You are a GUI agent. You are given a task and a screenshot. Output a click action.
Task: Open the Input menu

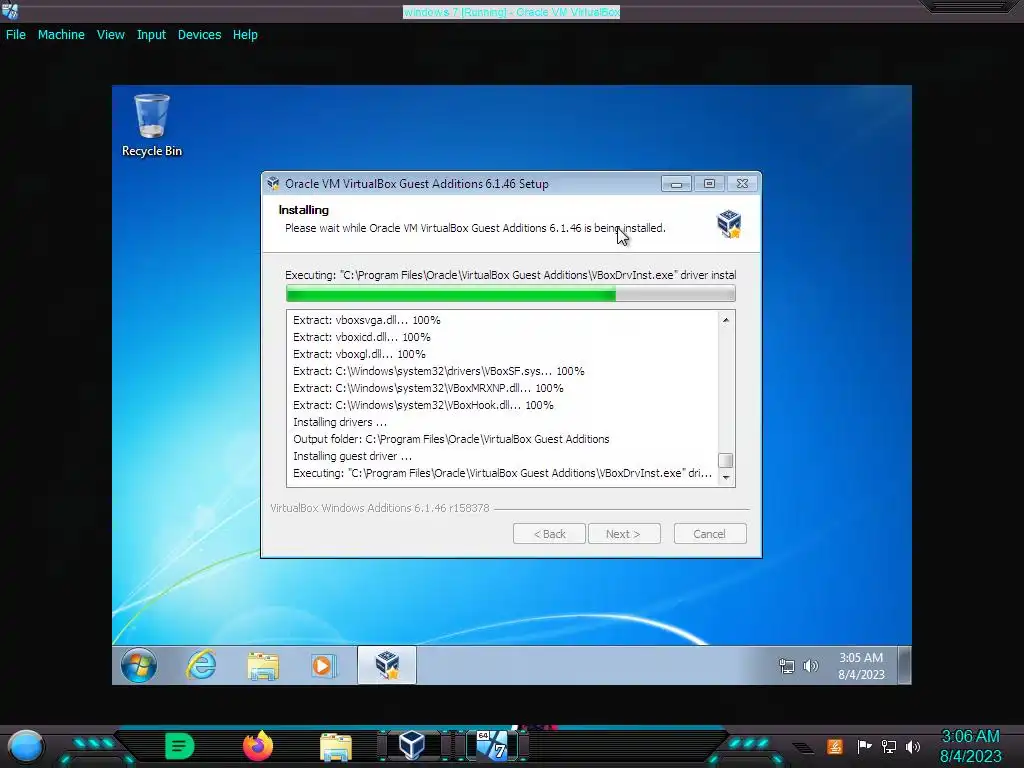[x=151, y=35]
